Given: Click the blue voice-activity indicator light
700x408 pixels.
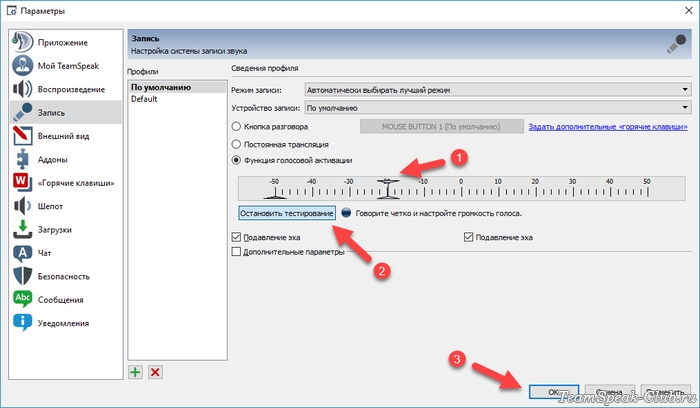Looking at the screenshot, I should [346, 213].
